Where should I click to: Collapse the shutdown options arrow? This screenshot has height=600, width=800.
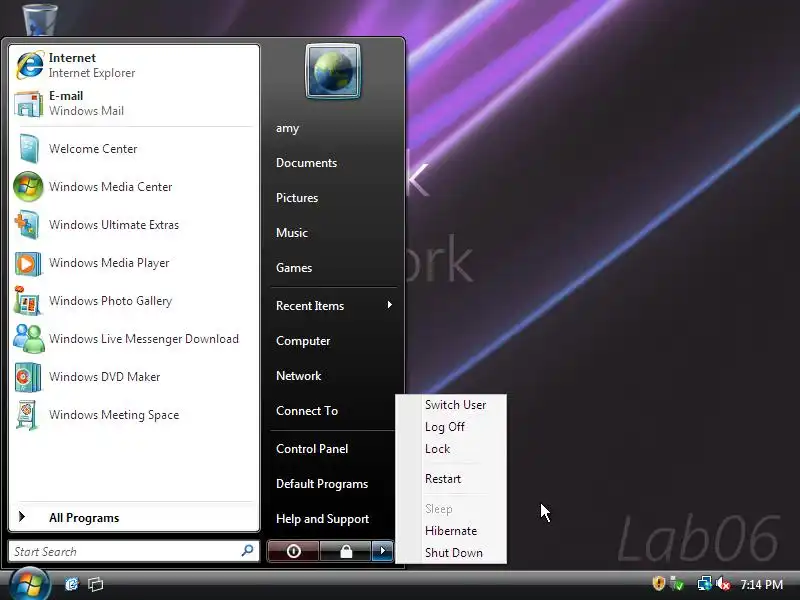[x=383, y=551]
